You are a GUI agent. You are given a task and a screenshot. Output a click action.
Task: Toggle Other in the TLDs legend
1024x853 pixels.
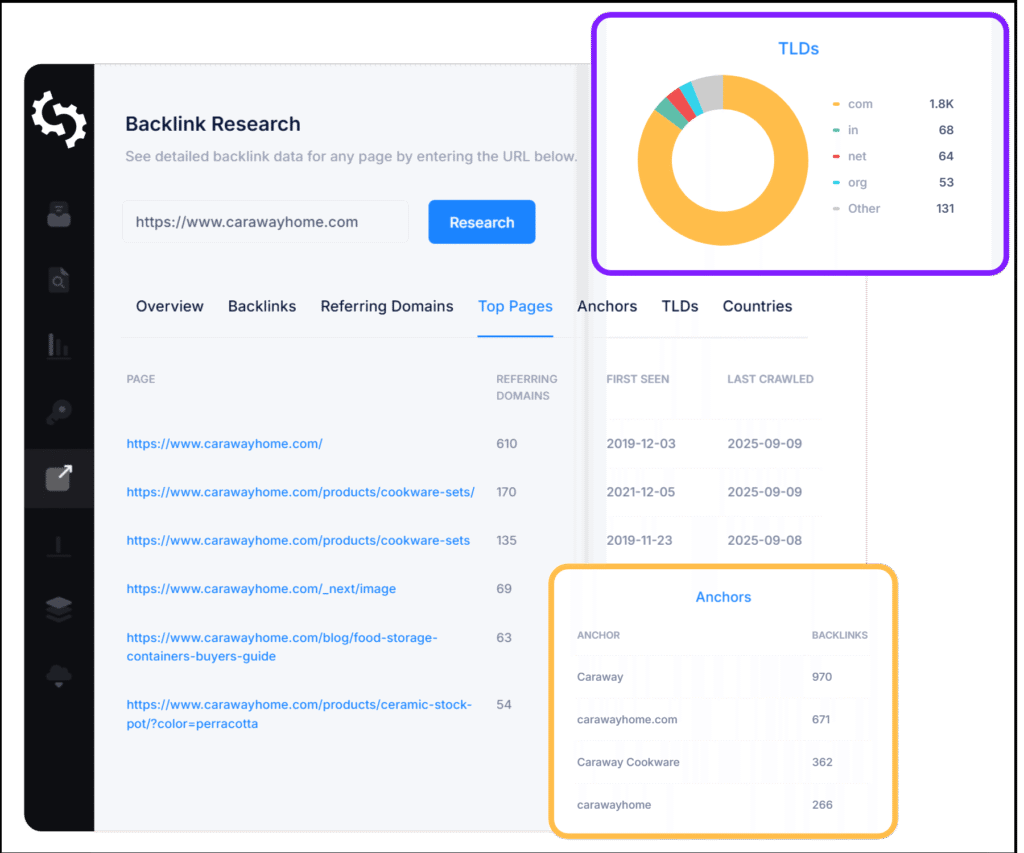(863, 208)
